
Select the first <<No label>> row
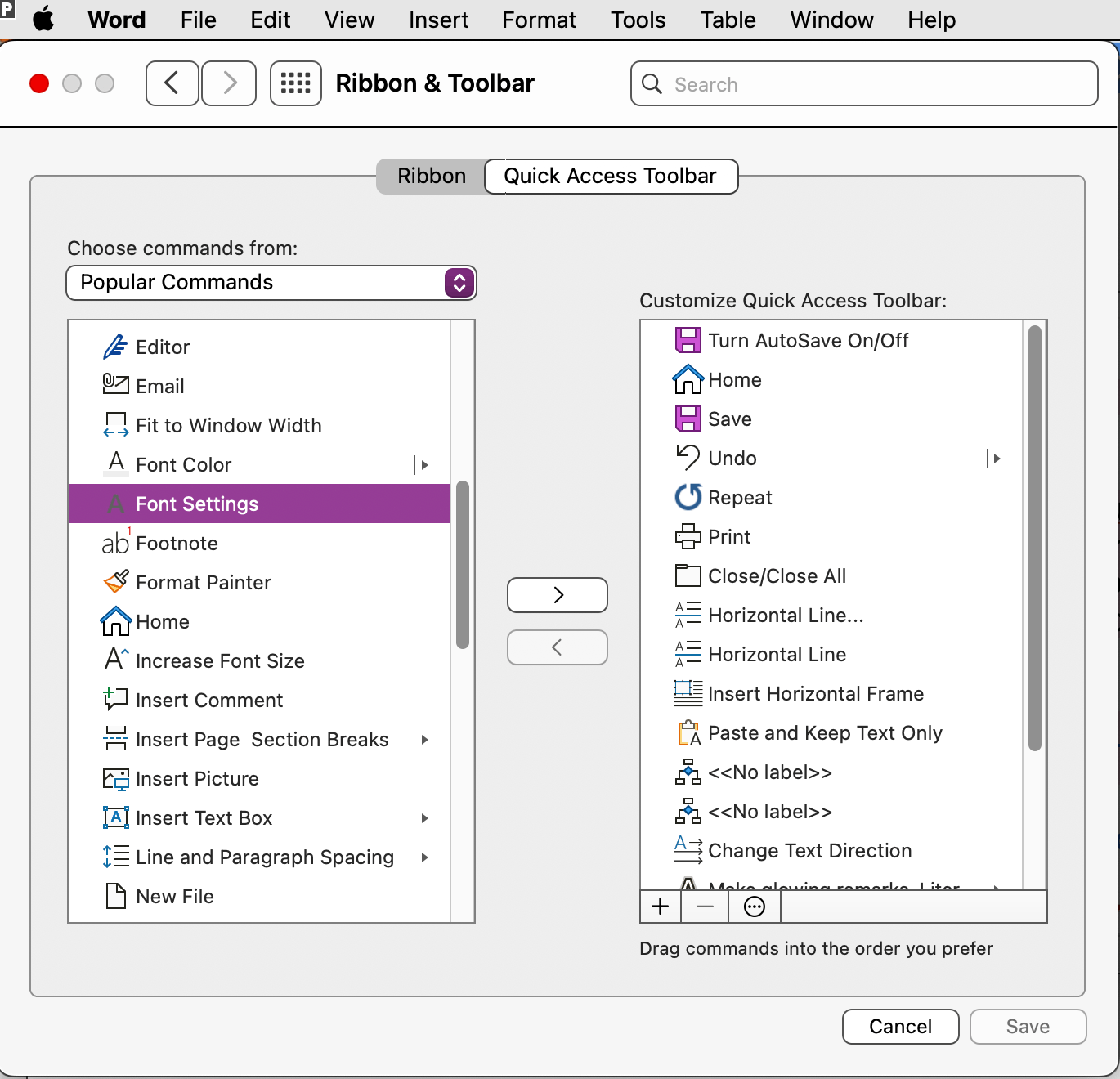point(831,772)
